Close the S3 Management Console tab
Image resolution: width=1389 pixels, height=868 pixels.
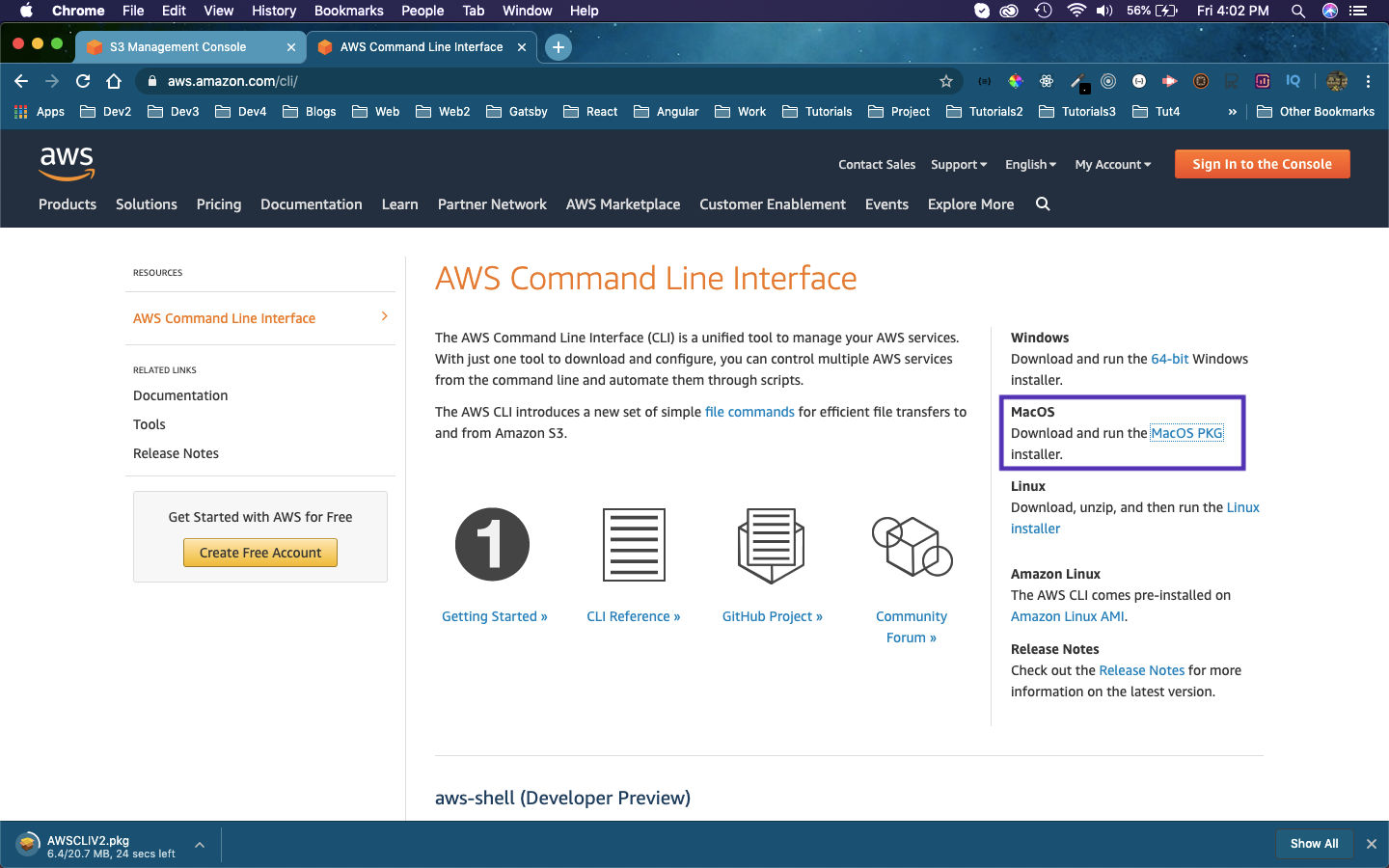pyautogui.click(x=291, y=46)
